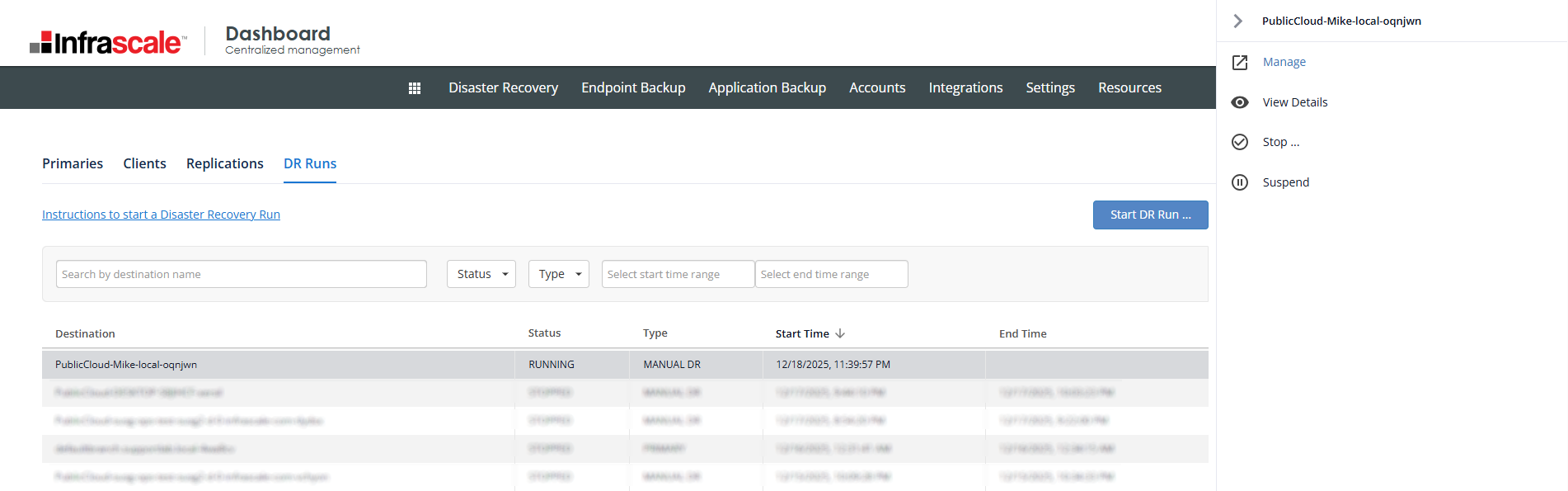Click the Infrascale logo
Screen dimensions: 1568x491
pos(108,42)
